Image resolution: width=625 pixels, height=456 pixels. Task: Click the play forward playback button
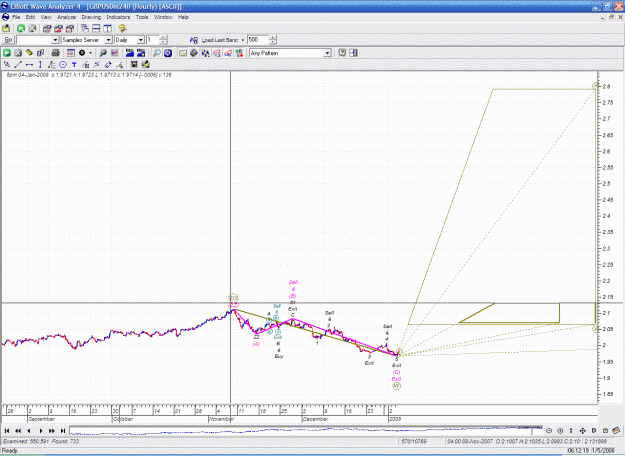[x=41, y=430]
